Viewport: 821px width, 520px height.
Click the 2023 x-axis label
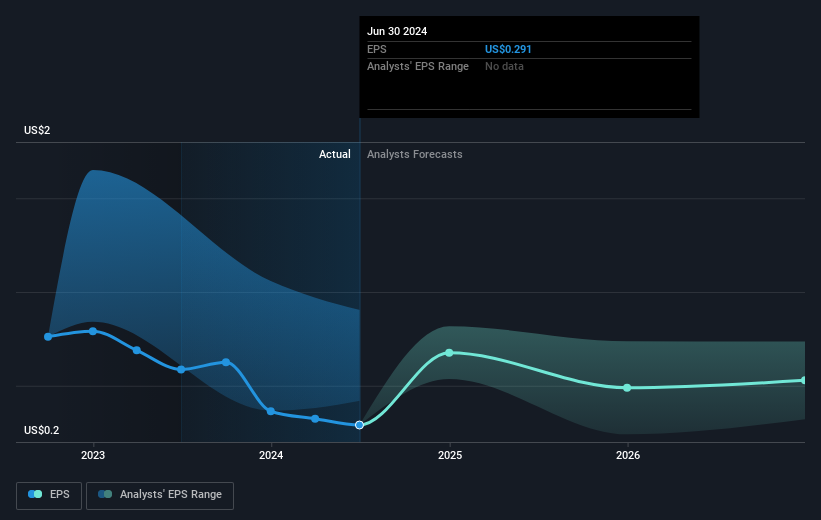click(93, 455)
